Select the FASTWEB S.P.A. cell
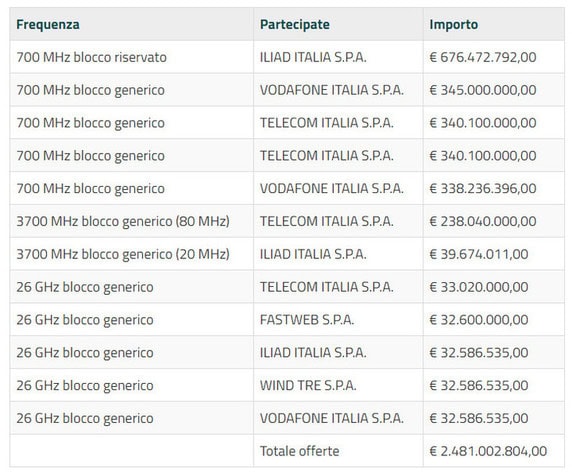This screenshot has height=476, width=572. tap(307, 320)
